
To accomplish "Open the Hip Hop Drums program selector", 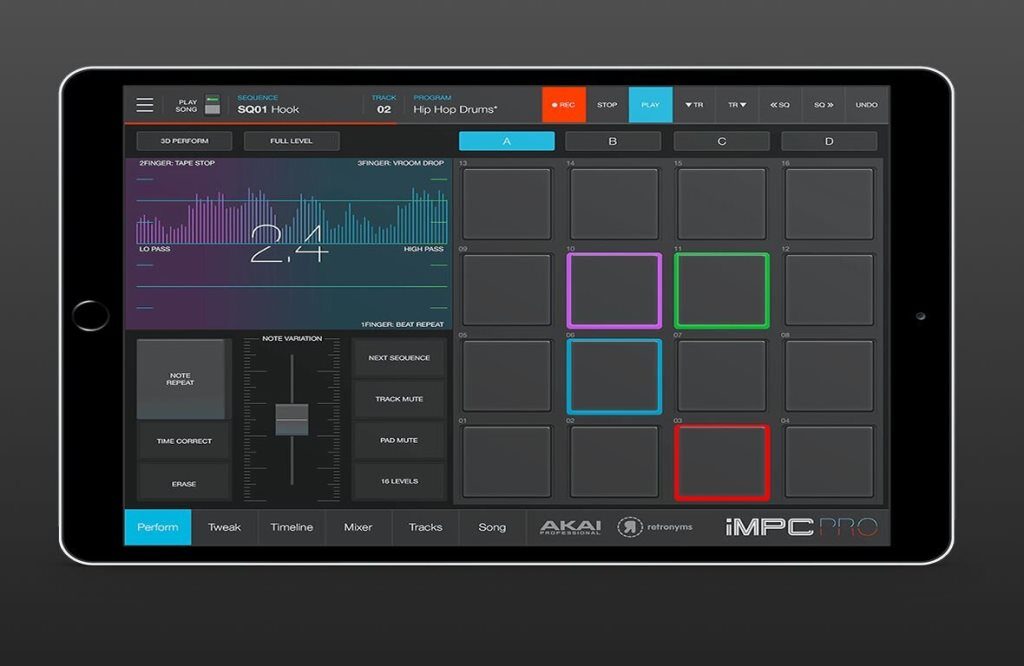I will click(455, 104).
